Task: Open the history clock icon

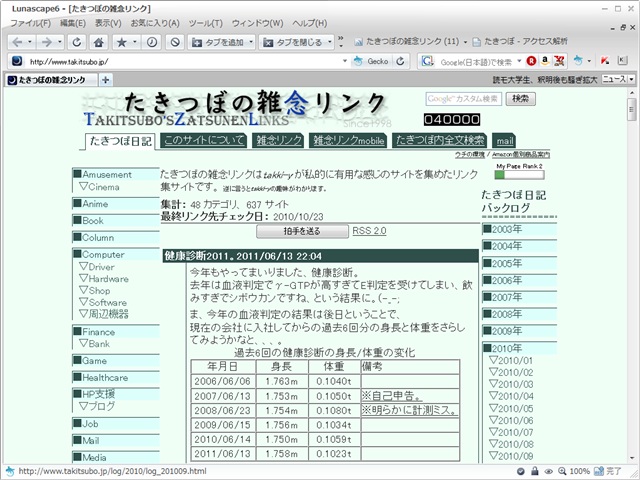Action: [151, 42]
